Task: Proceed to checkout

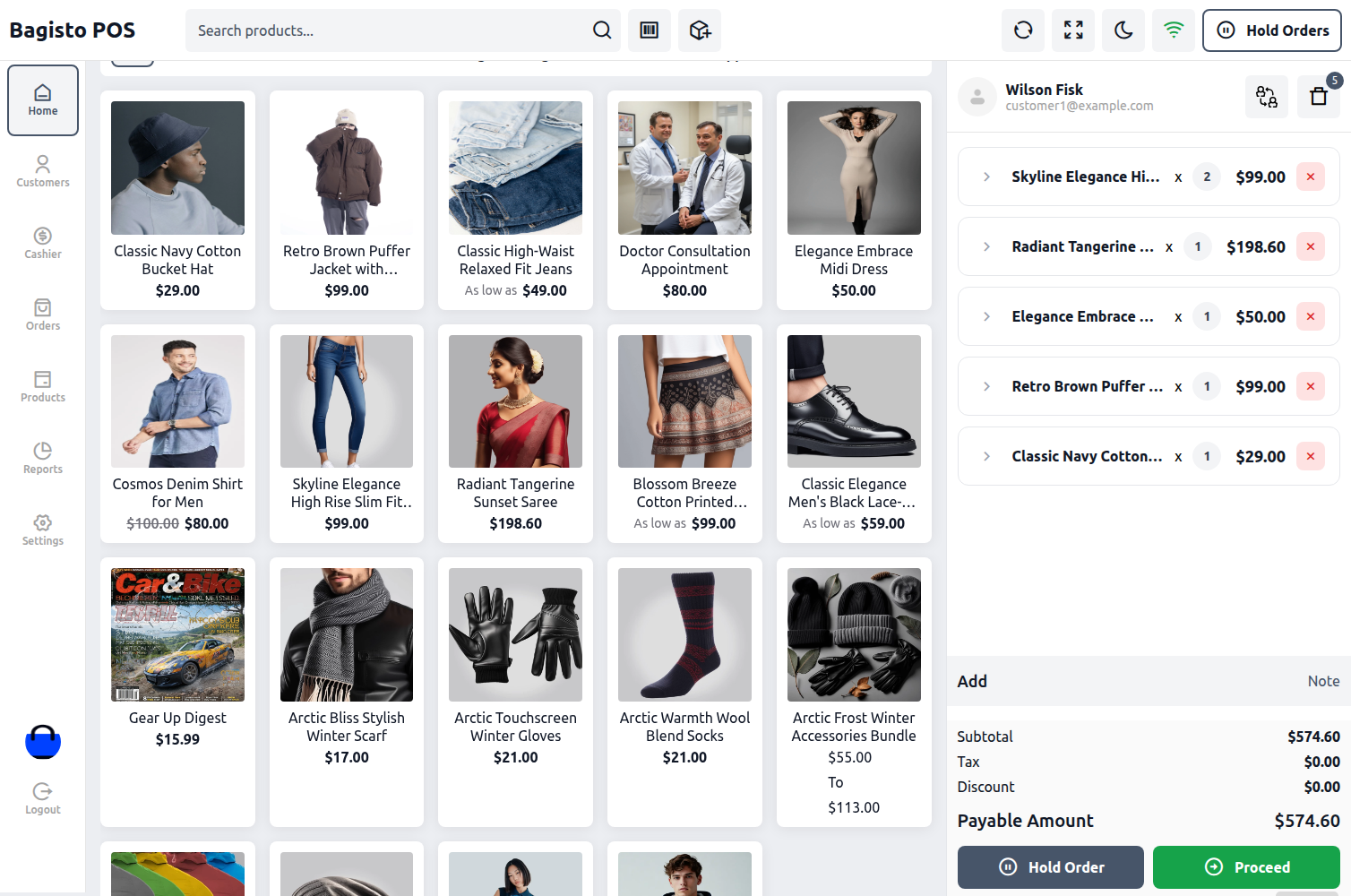Action: pos(1246,867)
